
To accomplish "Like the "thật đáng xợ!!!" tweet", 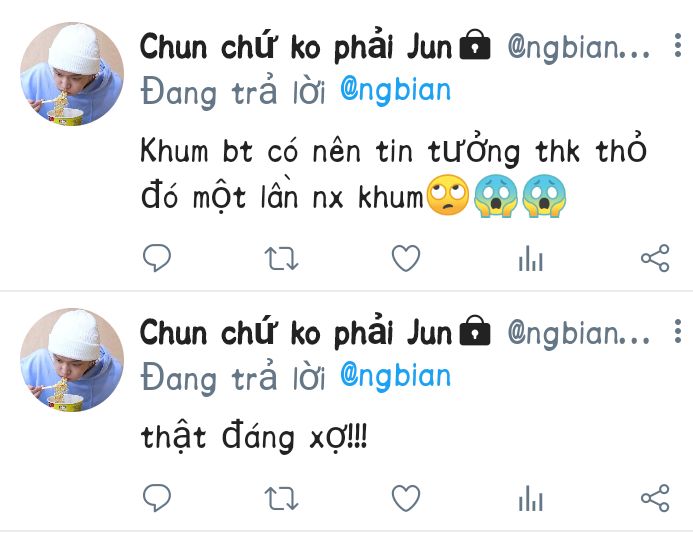I will coord(406,498).
